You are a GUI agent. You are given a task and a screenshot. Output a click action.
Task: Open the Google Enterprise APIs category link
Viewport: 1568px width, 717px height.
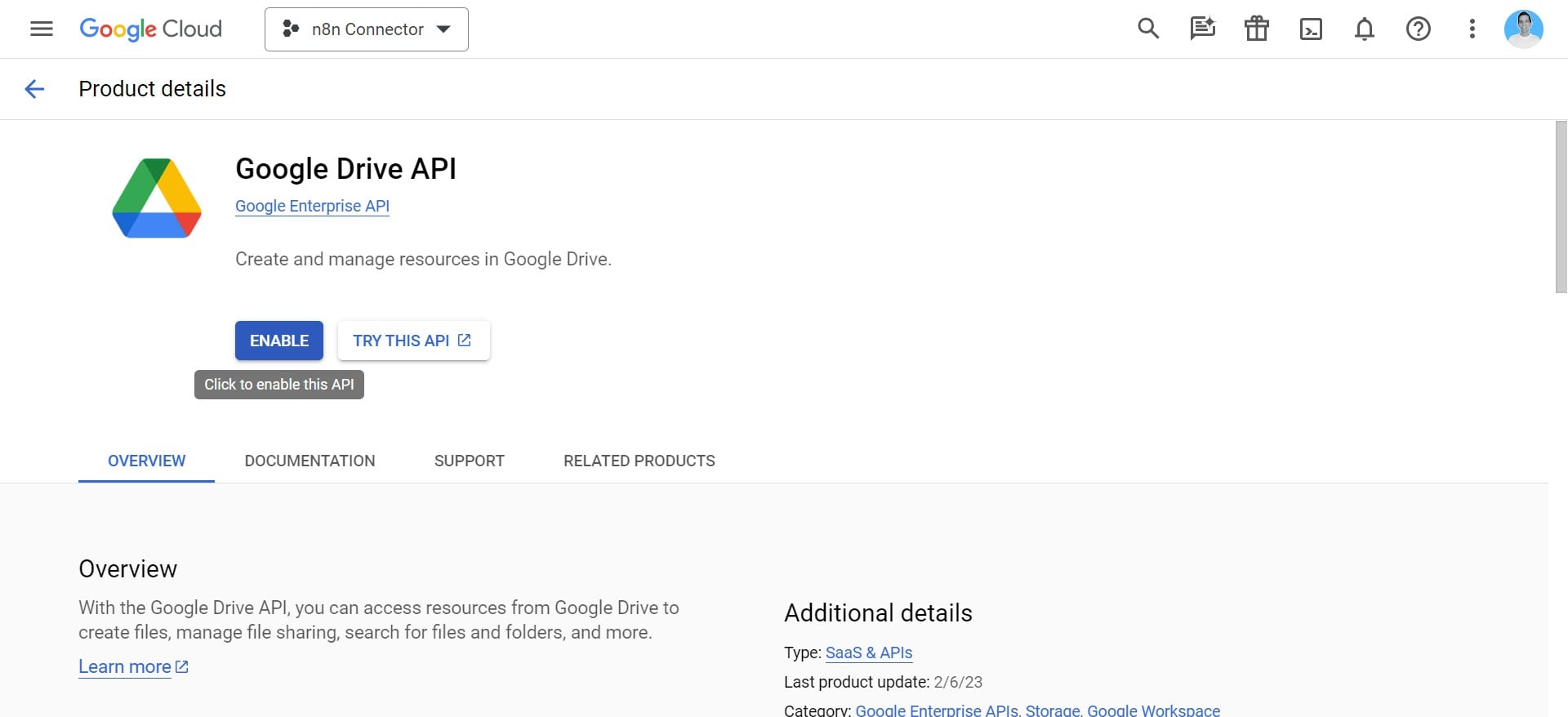937,710
